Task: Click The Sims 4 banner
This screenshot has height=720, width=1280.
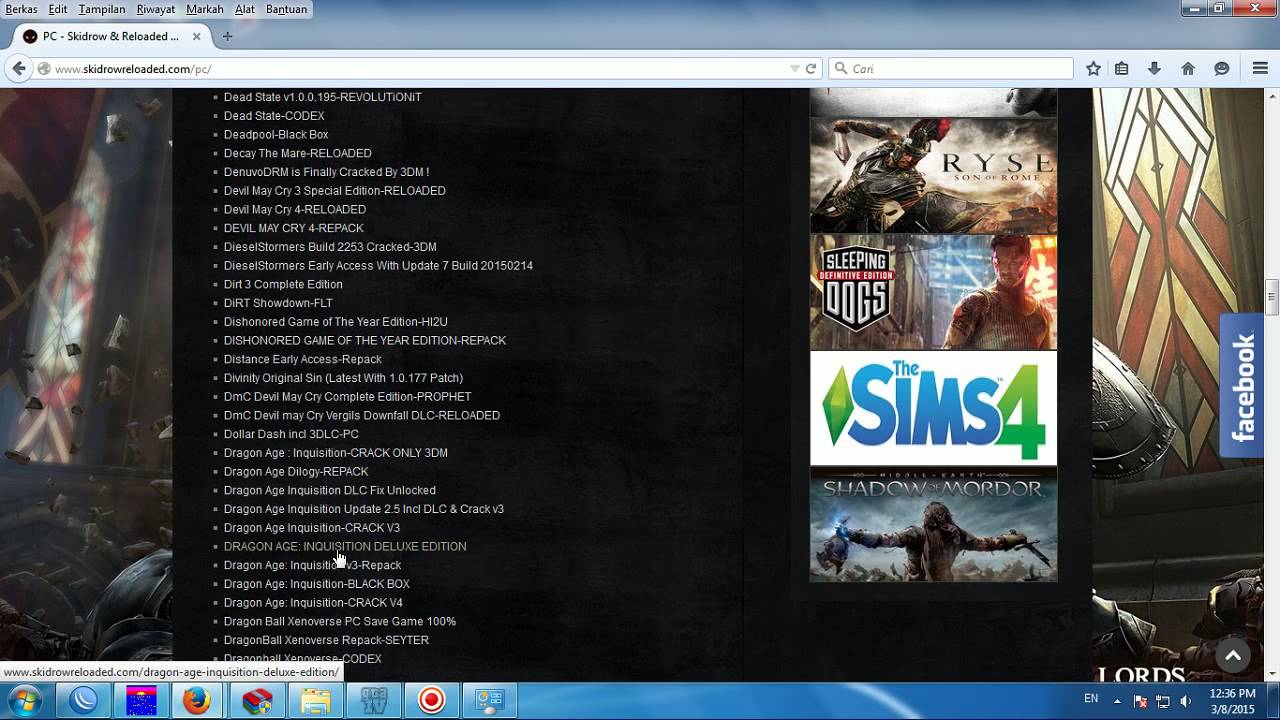Action: coord(933,408)
